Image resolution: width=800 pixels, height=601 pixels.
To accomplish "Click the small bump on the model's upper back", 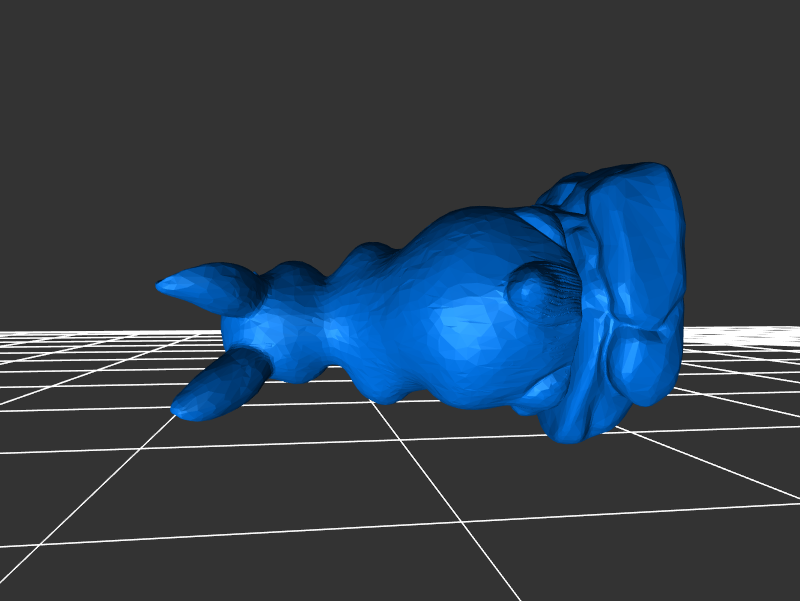I will pos(365,258).
